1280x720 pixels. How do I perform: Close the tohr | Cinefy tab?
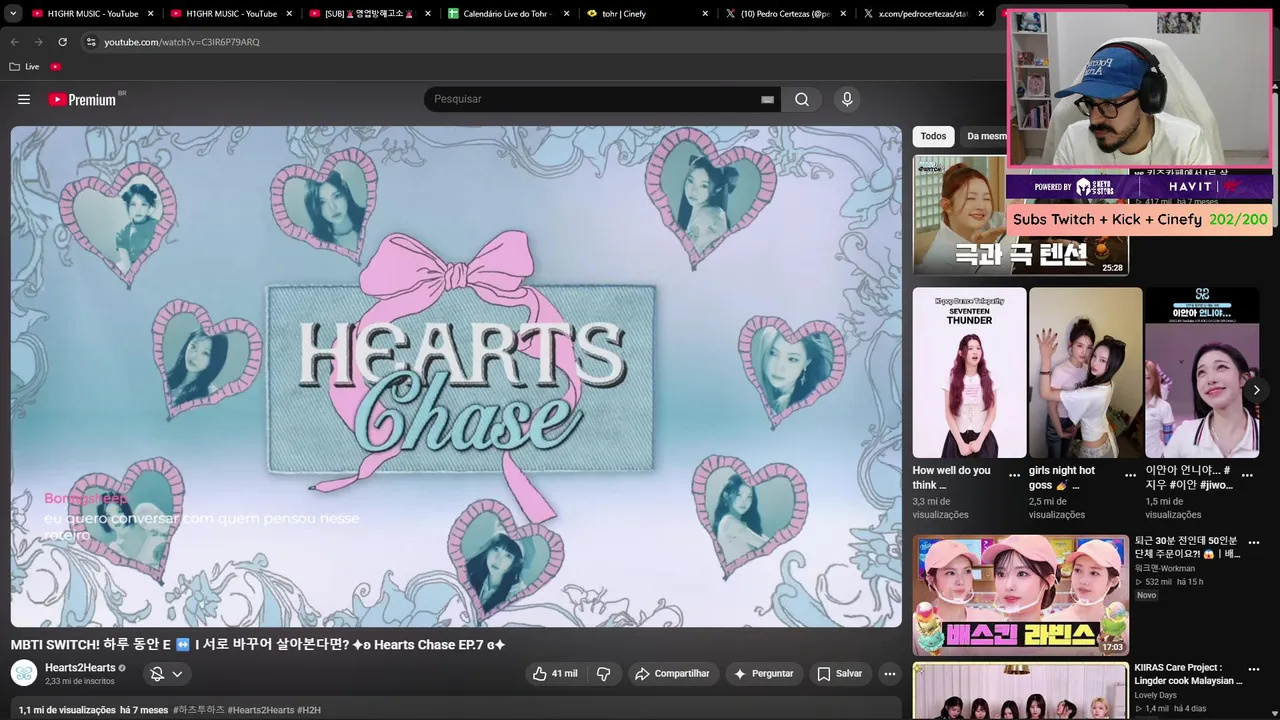point(705,14)
